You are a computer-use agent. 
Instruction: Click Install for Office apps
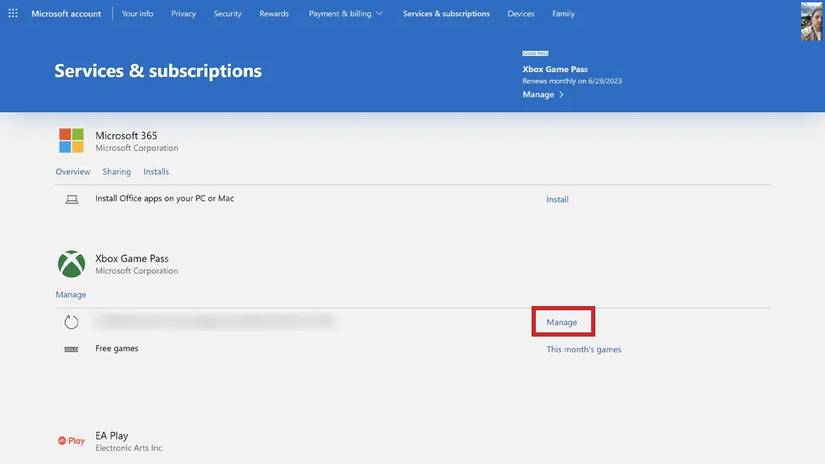click(557, 199)
